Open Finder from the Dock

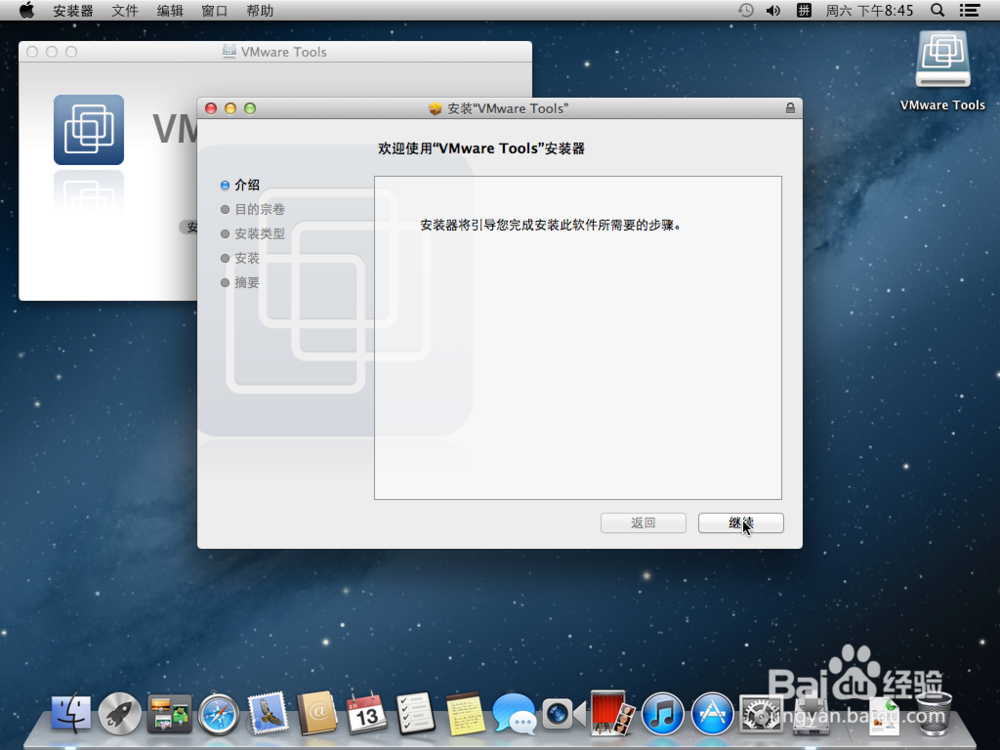pos(71,713)
